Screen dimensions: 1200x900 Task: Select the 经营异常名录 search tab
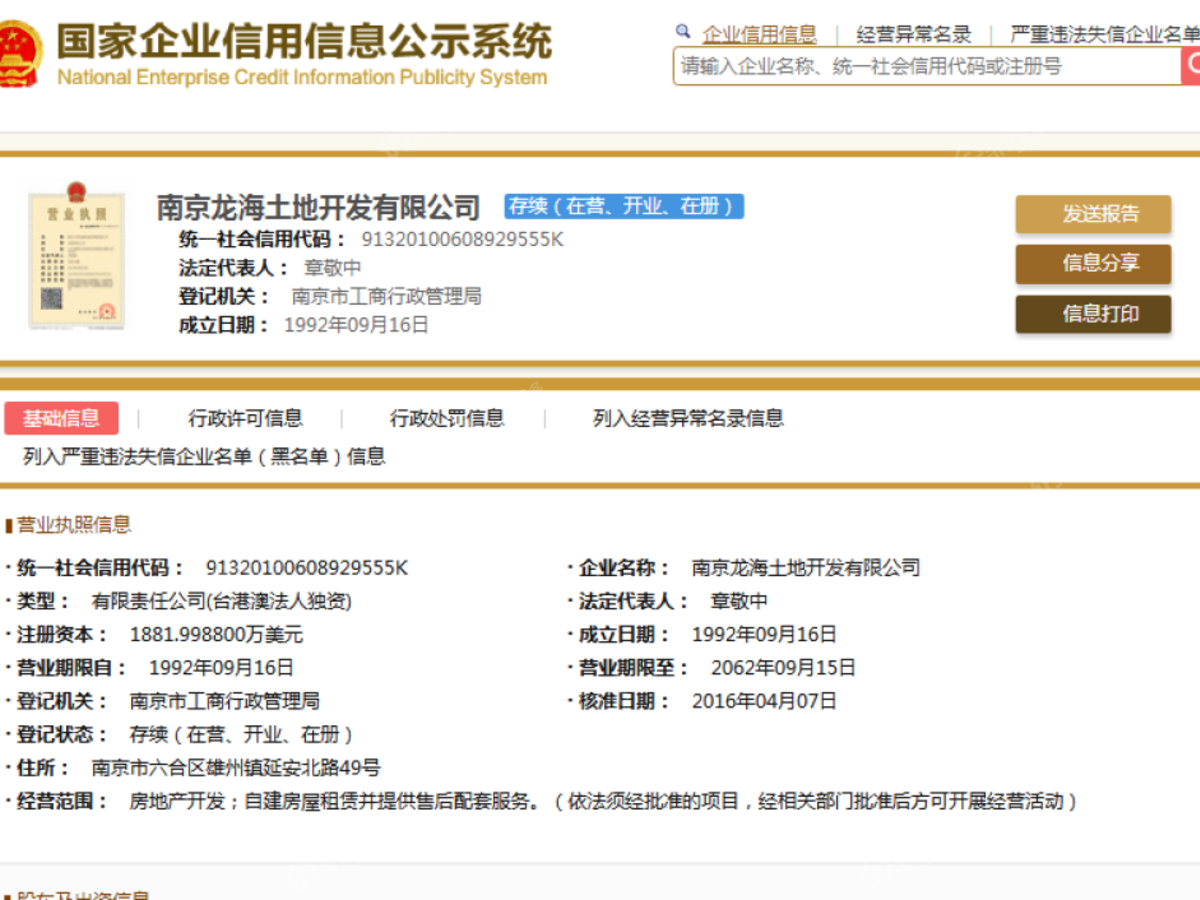(x=914, y=34)
